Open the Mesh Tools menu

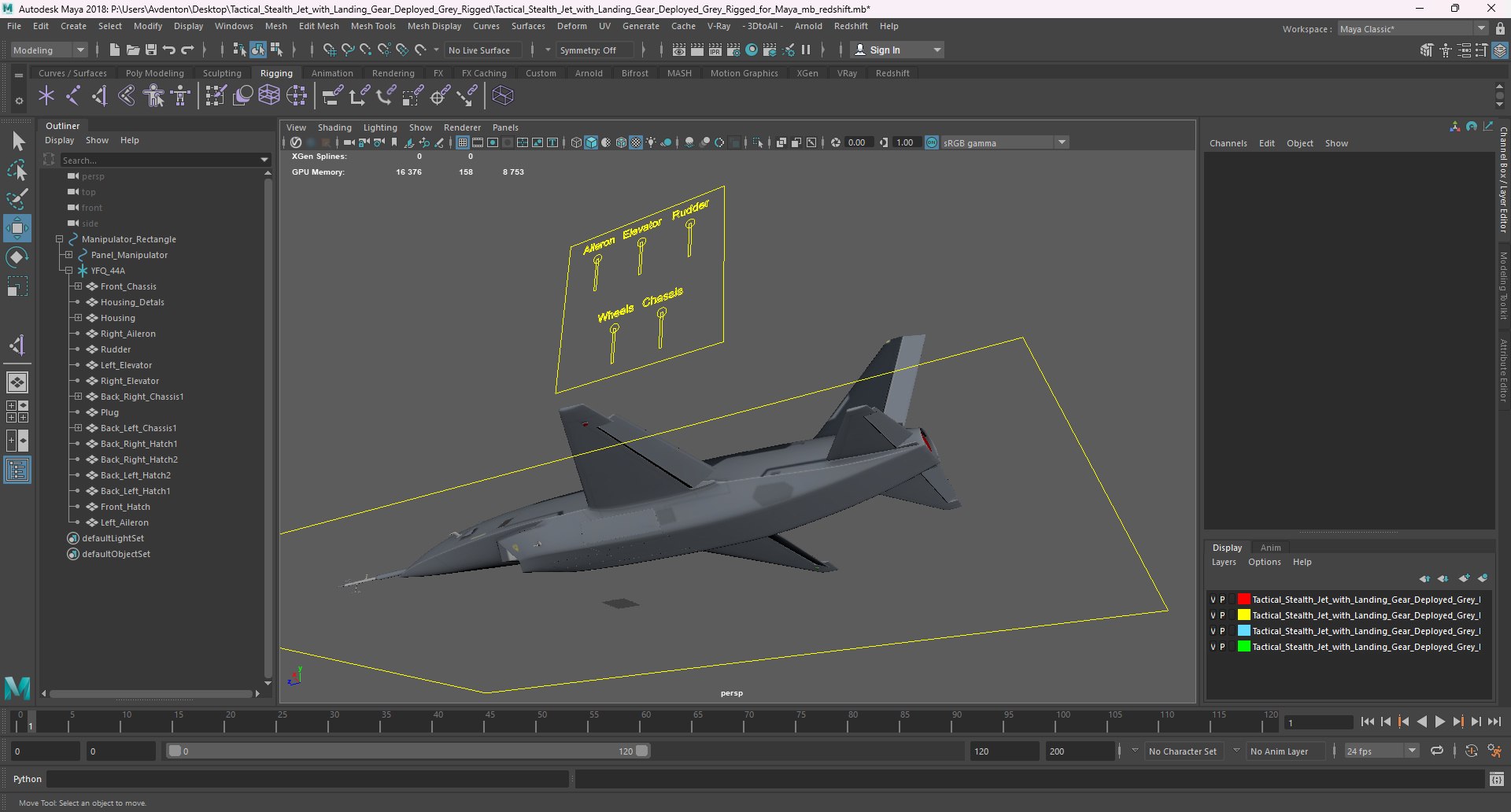[x=373, y=26]
